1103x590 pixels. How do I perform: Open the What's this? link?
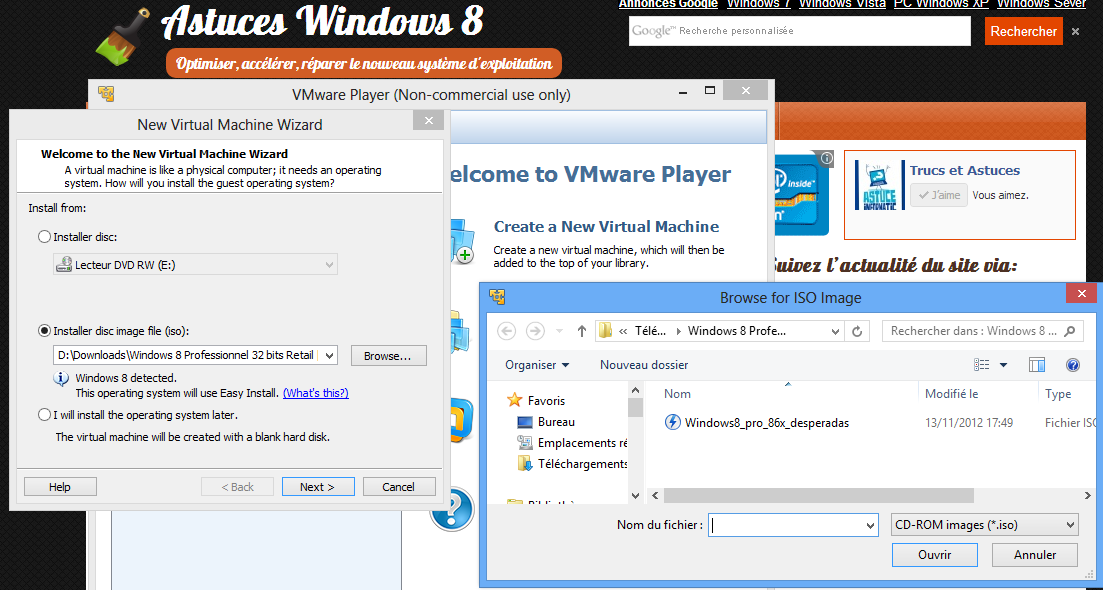(x=315, y=393)
